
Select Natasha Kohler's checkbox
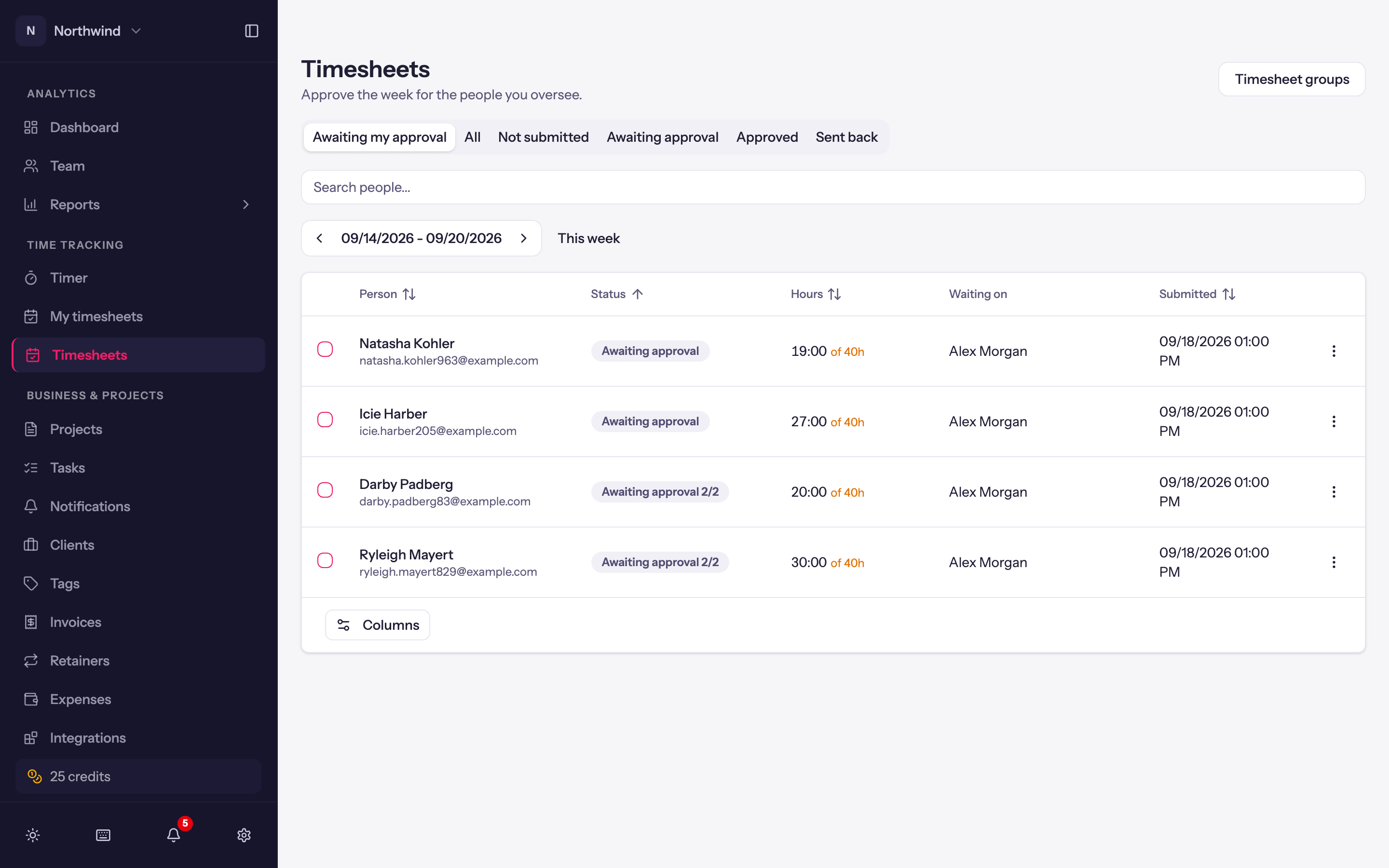325,349
